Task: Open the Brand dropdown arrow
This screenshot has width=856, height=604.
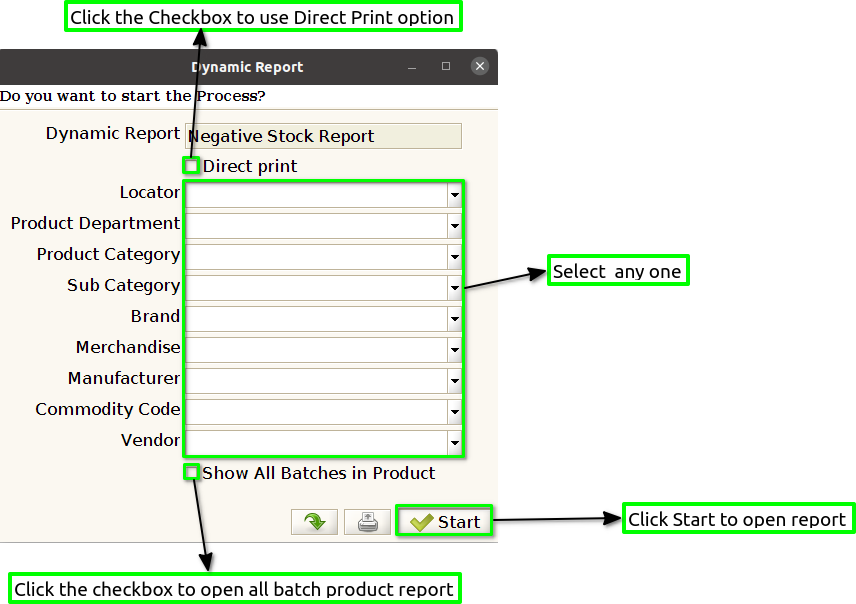Action: click(x=454, y=318)
